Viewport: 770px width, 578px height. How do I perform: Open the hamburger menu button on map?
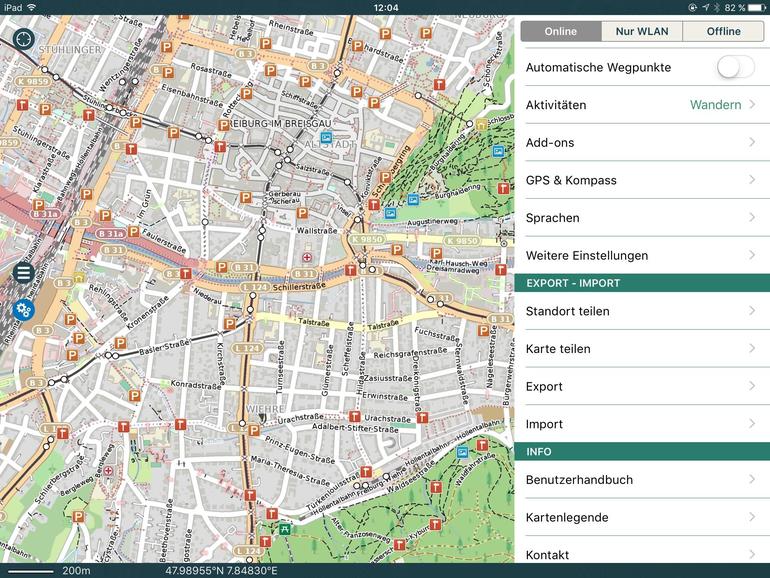point(24,272)
